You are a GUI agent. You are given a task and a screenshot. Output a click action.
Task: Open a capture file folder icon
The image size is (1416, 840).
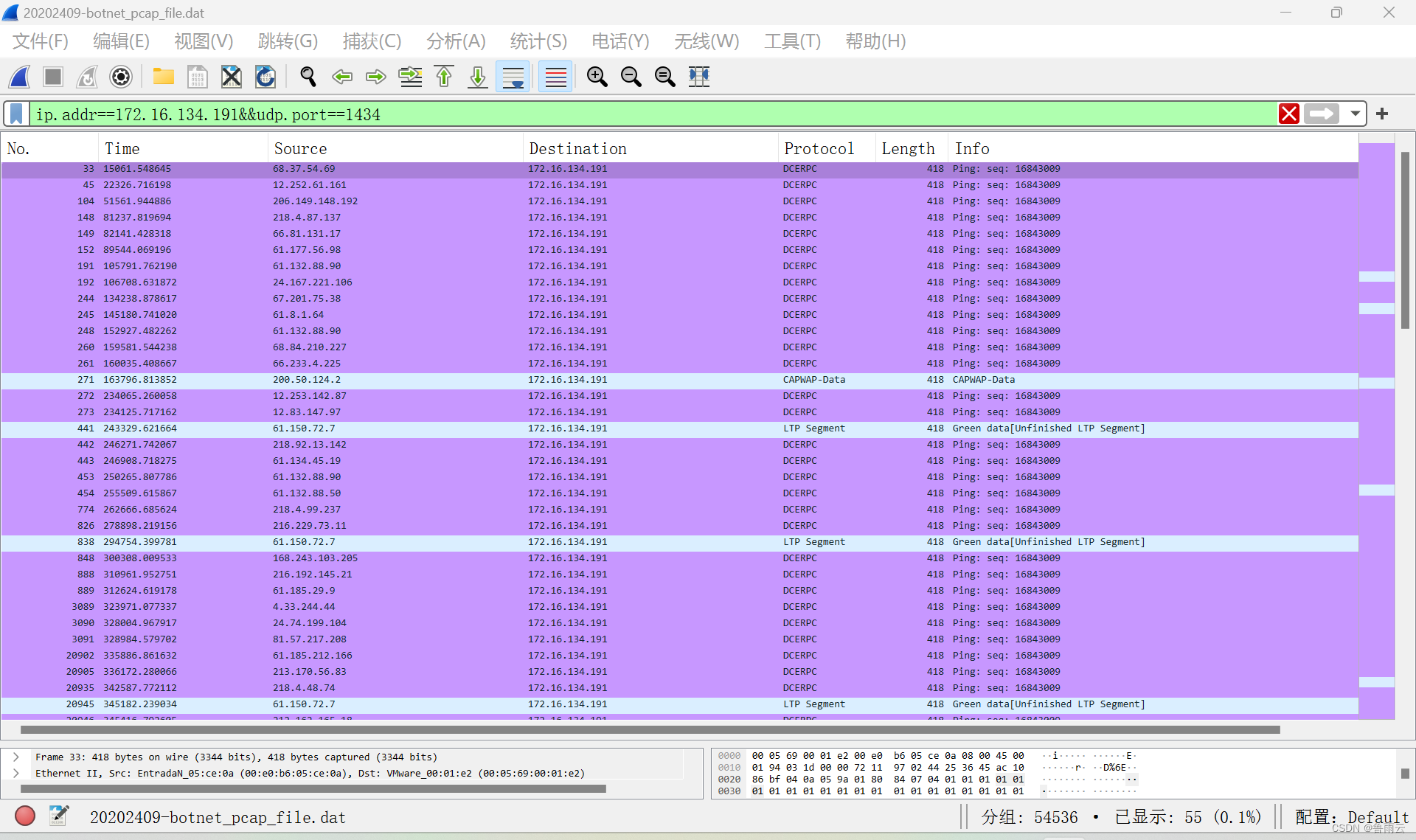[163, 77]
